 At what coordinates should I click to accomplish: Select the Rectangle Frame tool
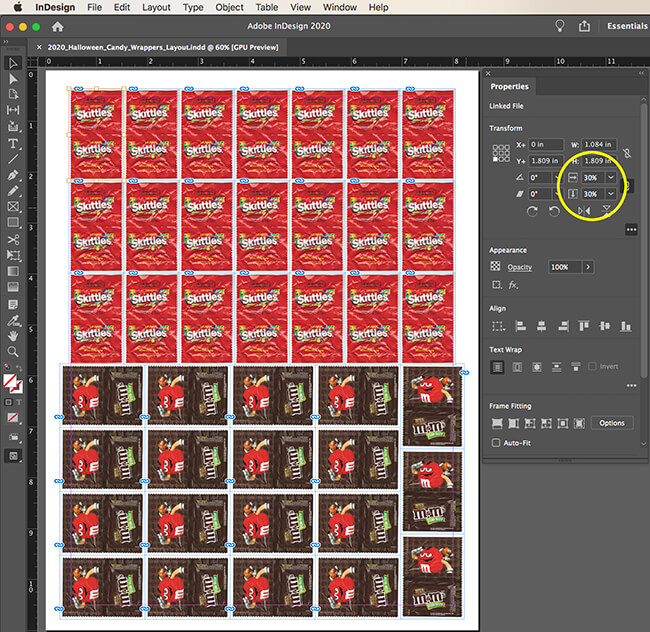coord(13,207)
